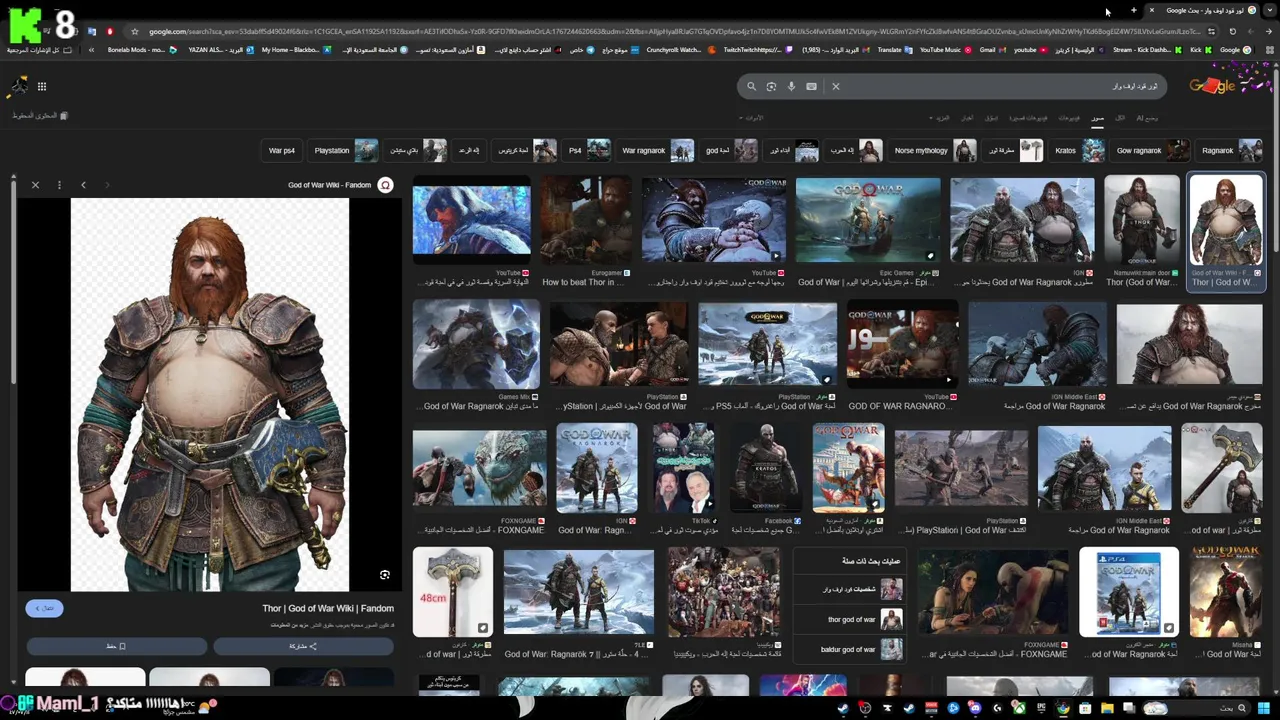Filter by Ps4 chip

pos(588,151)
